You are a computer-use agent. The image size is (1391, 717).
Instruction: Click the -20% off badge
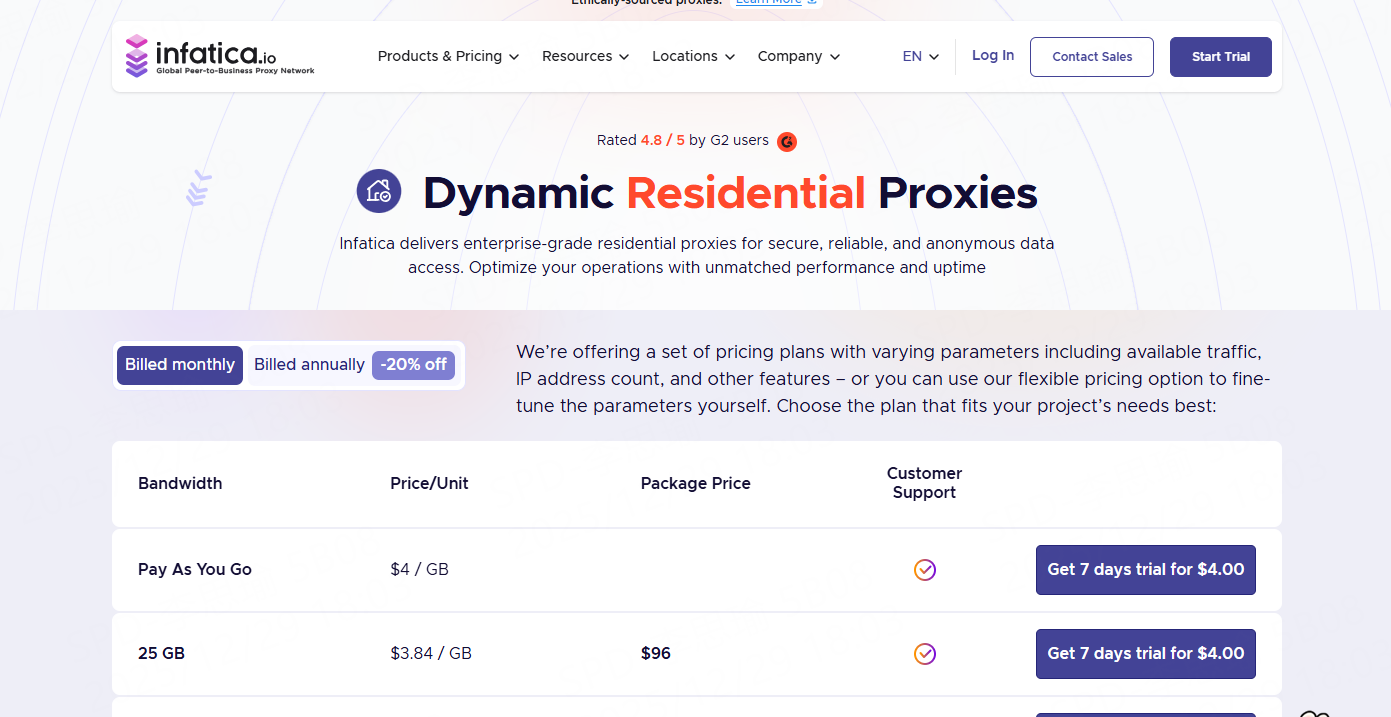(413, 365)
